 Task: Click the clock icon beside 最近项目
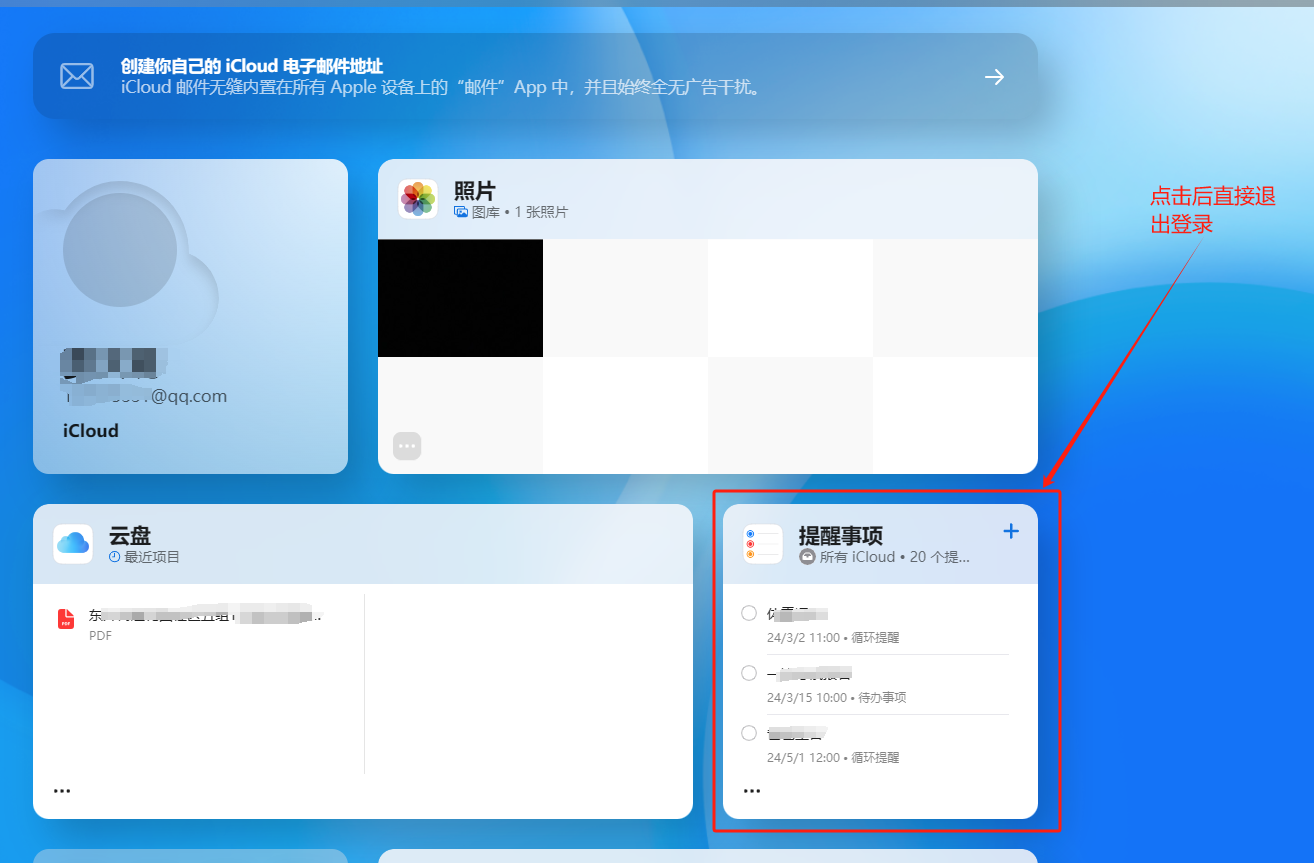pyautogui.click(x=114, y=557)
